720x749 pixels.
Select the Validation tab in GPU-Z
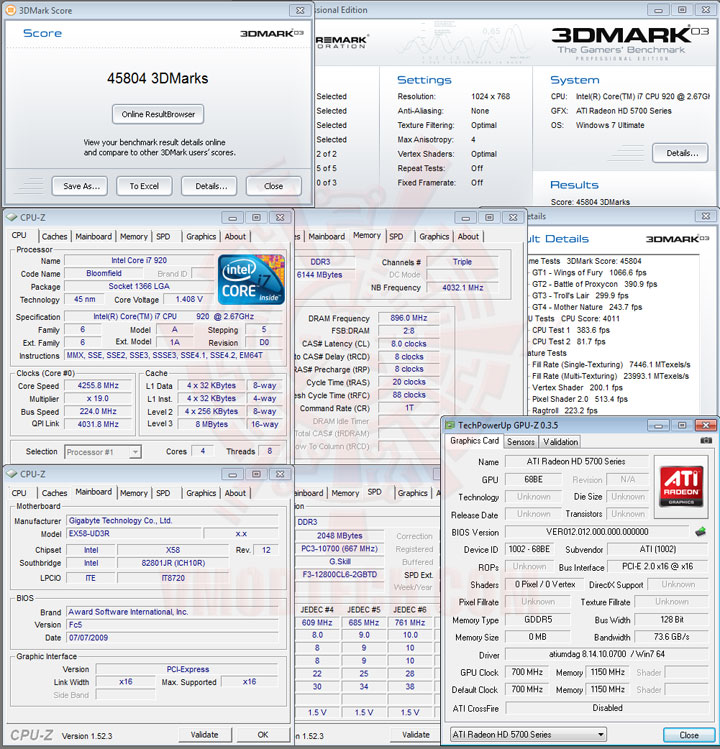coord(560,442)
